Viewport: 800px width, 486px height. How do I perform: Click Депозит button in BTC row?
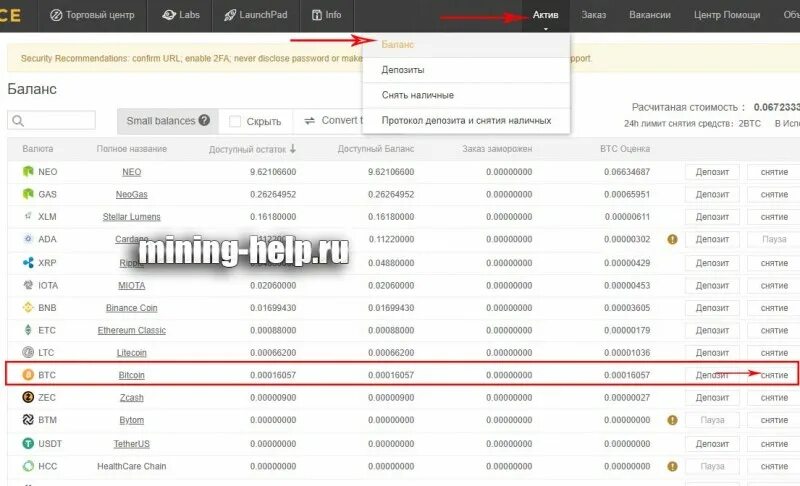[x=712, y=375]
